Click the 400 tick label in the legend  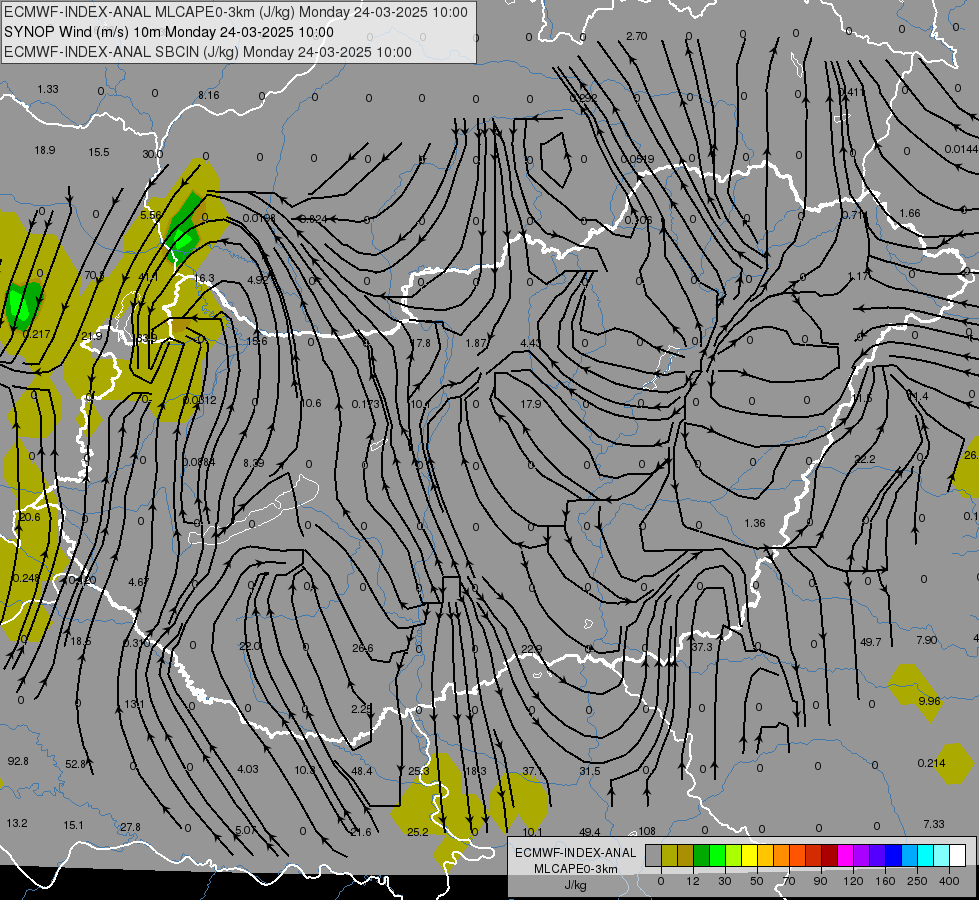click(949, 881)
